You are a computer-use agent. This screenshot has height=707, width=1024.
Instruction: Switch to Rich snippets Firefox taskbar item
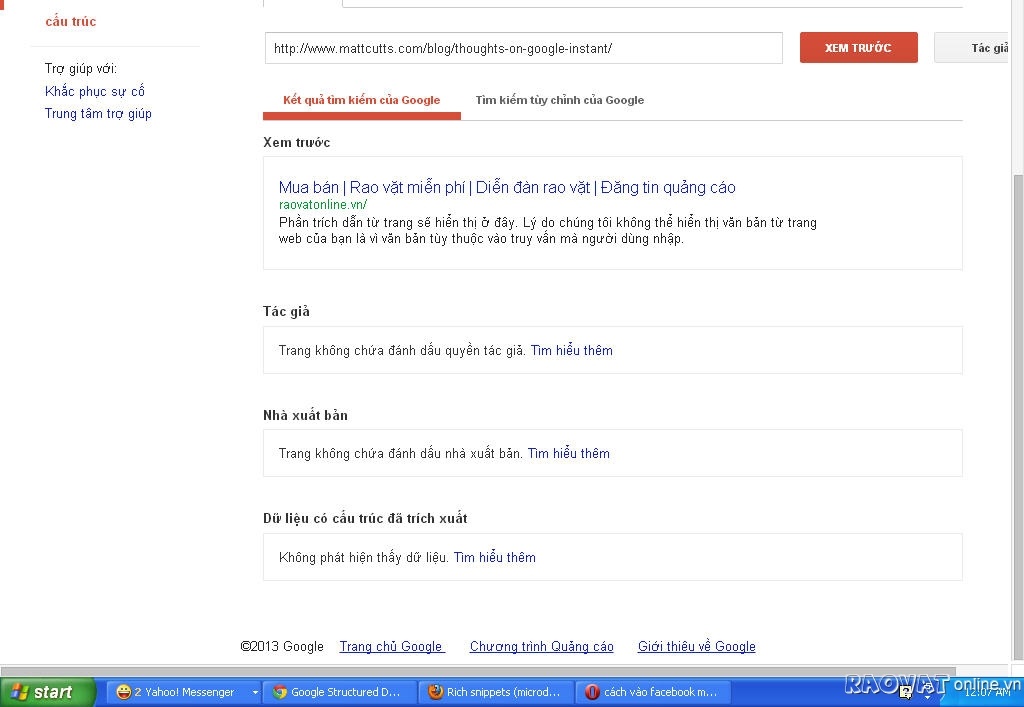[x=496, y=692]
